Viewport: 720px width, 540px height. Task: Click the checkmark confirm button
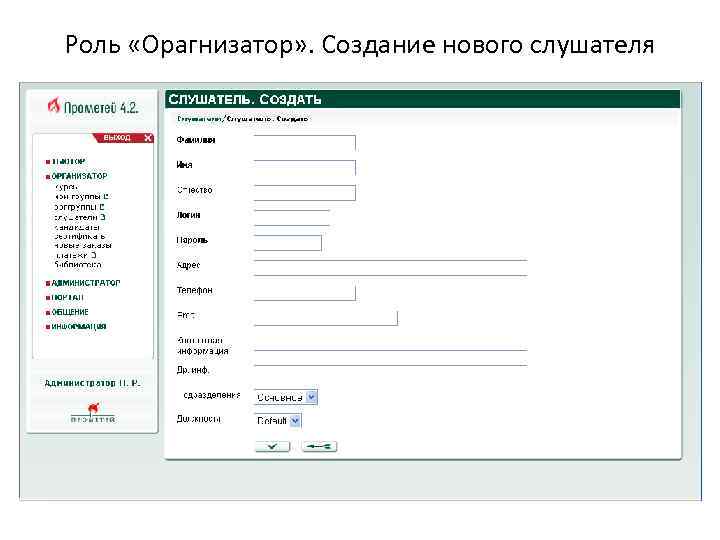coord(272,446)
